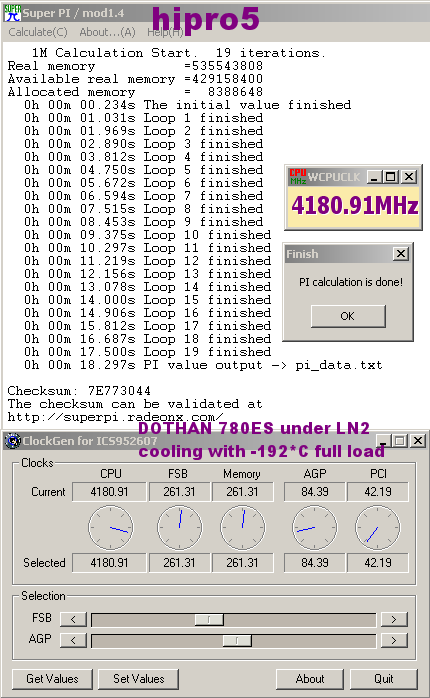The height and width of the screenshot is (698, 430).
Task: Click the ClockGen title bar icon
Action: (x=12, y=441)
